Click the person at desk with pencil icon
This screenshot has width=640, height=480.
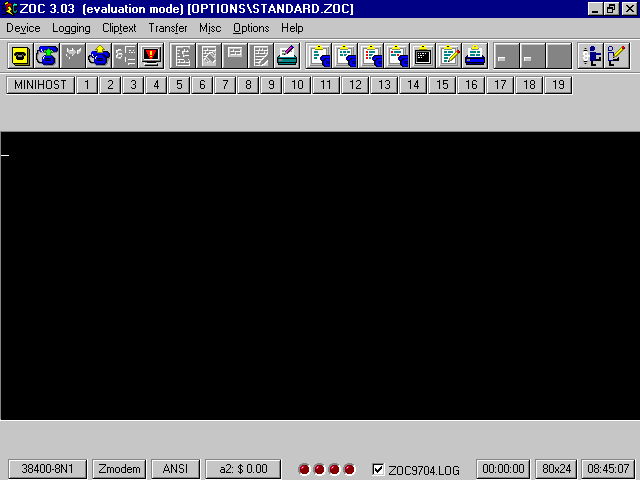tap(617, 56)
